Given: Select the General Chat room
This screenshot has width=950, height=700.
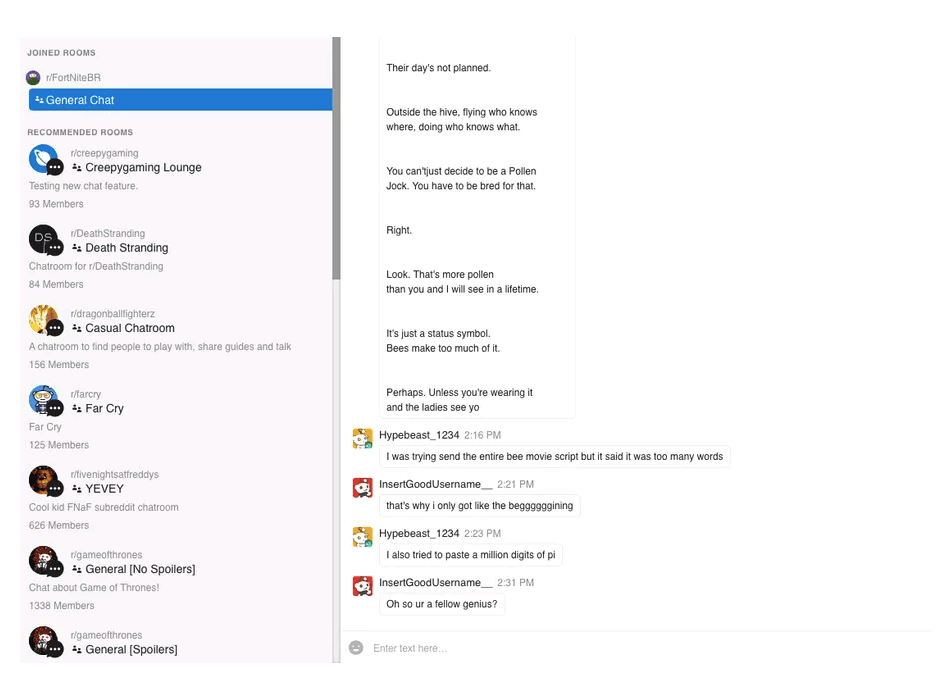Looking at the screenshot, I should (x=181, y=100).
